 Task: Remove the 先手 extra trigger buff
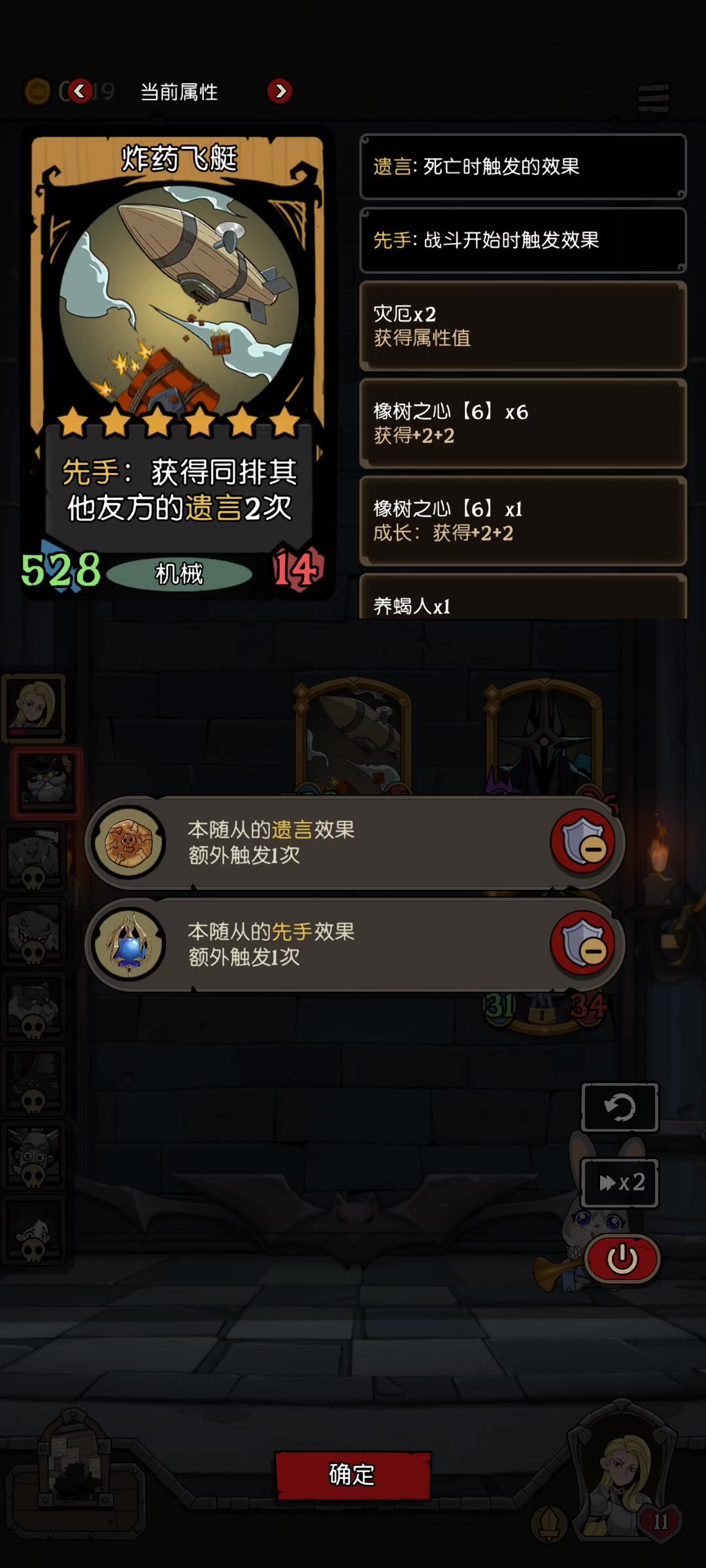(x=583, y=944)
